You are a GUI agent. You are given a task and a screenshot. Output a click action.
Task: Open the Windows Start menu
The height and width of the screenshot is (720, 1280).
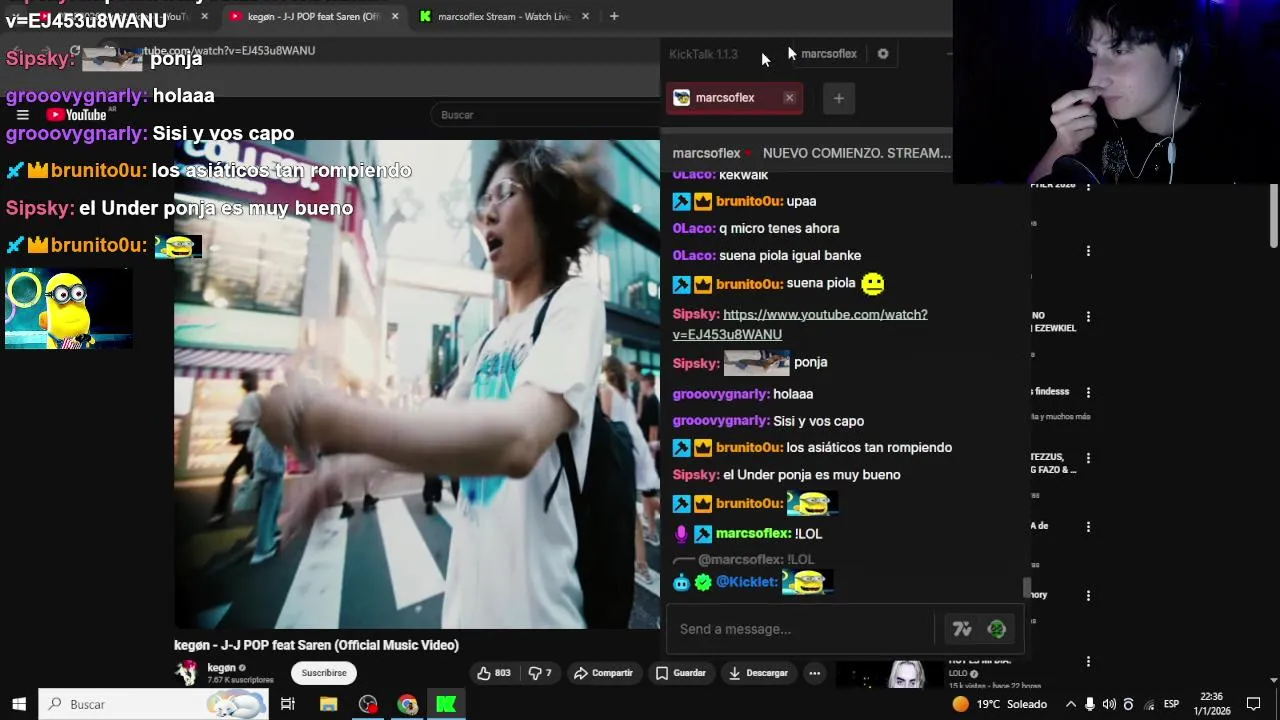(19, 704)
